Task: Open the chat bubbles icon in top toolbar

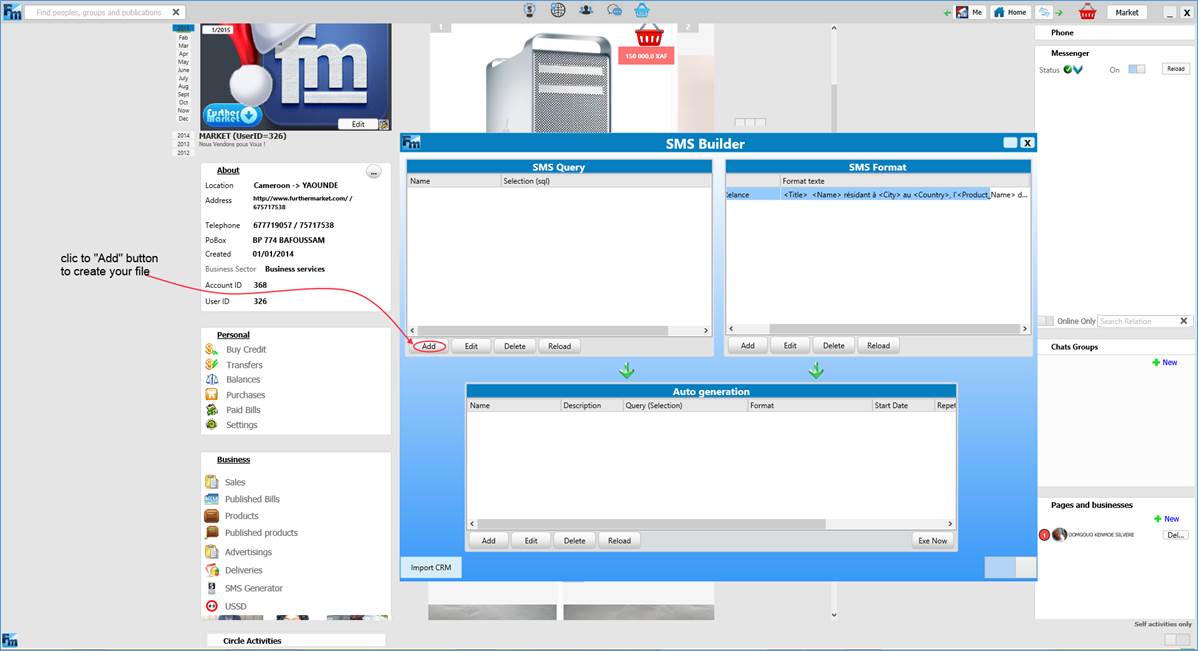Action: (x=614, y=10)
